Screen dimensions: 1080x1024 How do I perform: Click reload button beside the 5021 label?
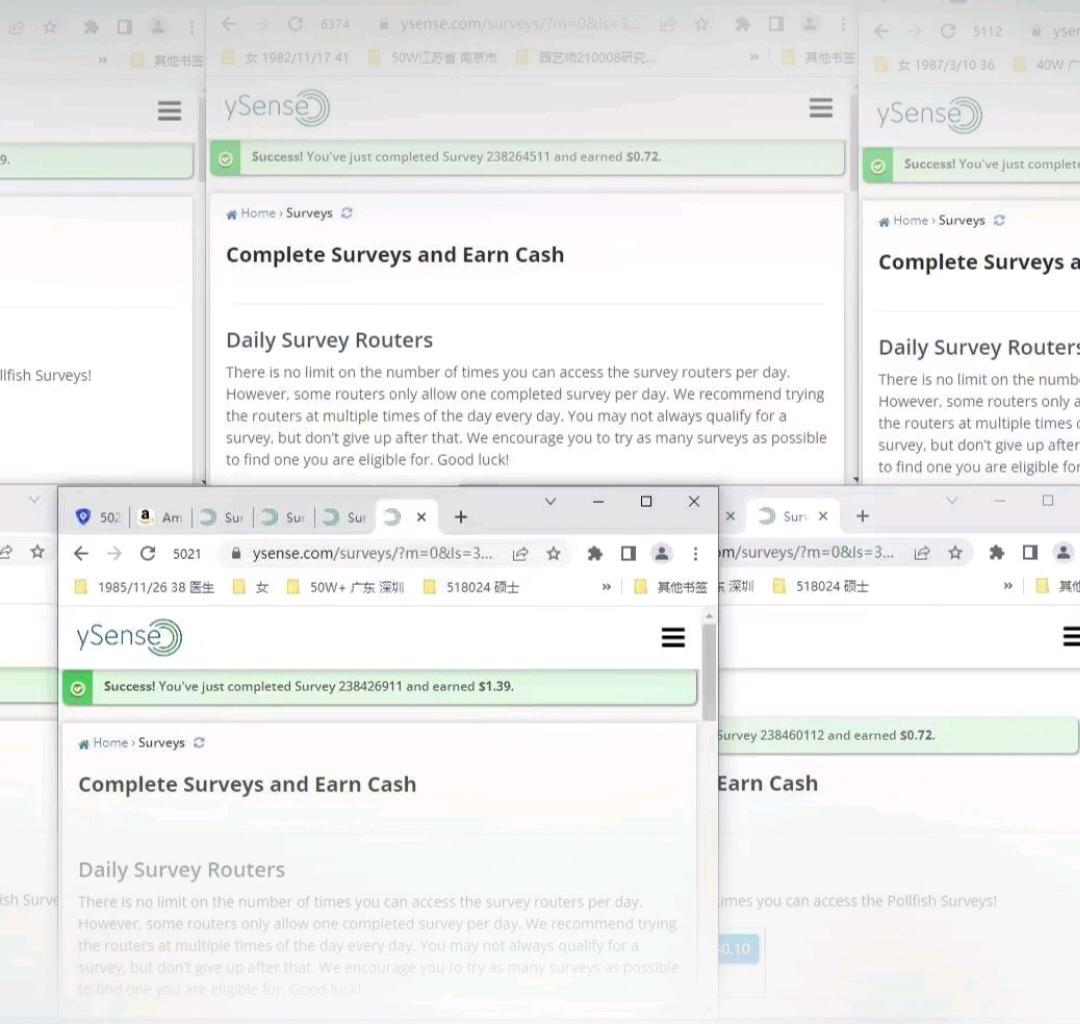click(148, 553)
